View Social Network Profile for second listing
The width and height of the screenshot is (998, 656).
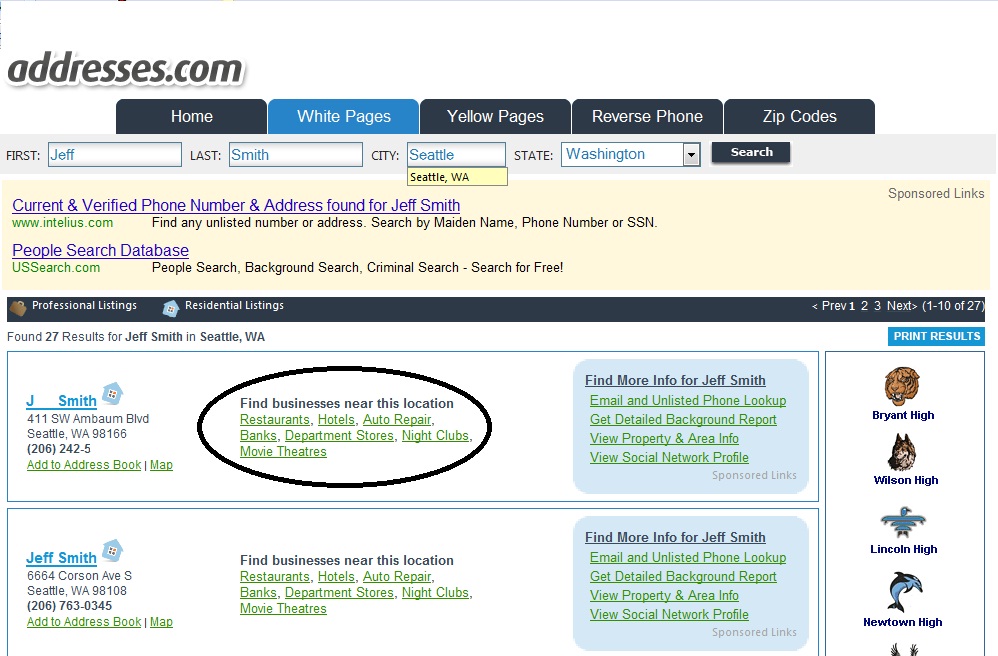pos(669,615)
